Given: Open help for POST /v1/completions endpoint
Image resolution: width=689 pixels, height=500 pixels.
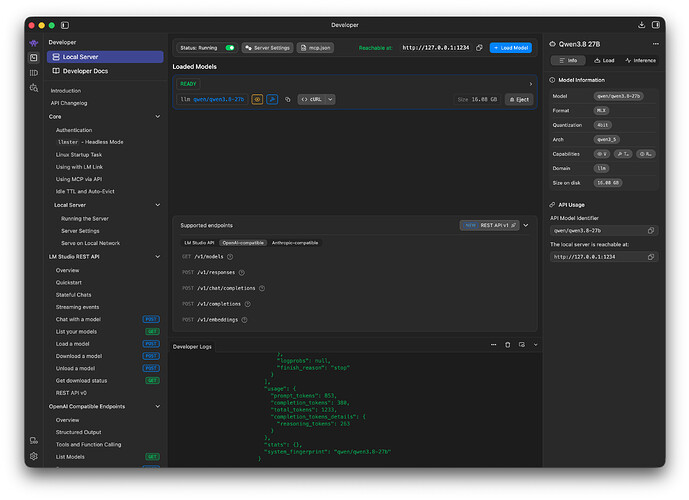Looking at the screenshot, I should tap(247, 304).
